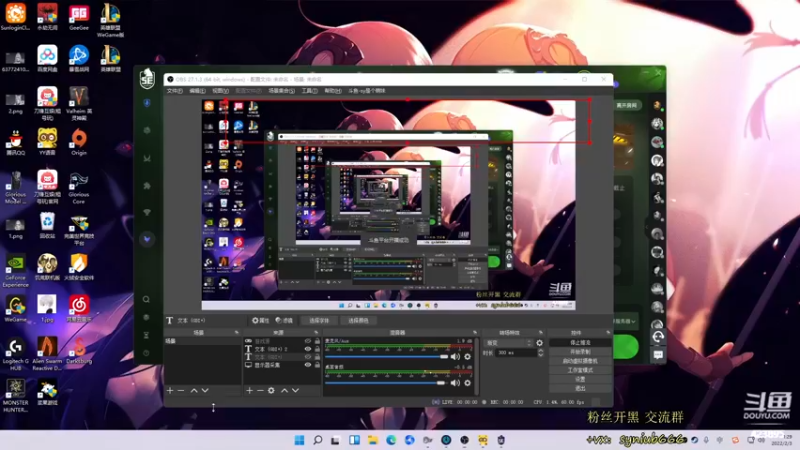The height and width of the screenshot is (450, 800).
Task: Pop out the 转场特效 dock panel
Action: pos(541,333)
